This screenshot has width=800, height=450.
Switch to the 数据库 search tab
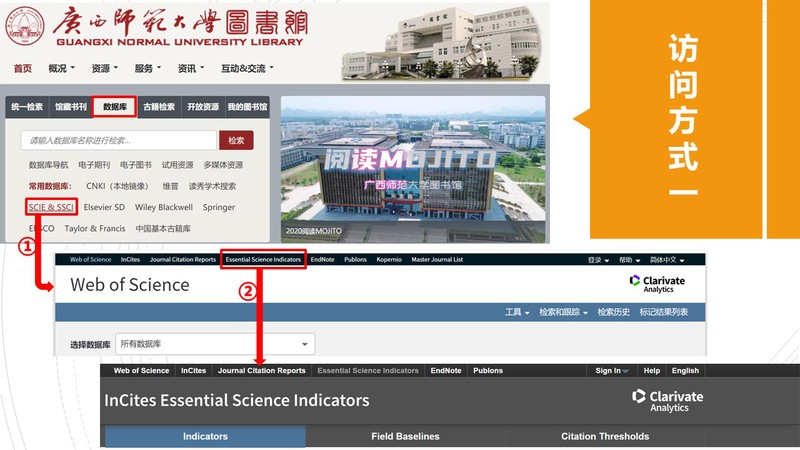click(x=114, y=107)
